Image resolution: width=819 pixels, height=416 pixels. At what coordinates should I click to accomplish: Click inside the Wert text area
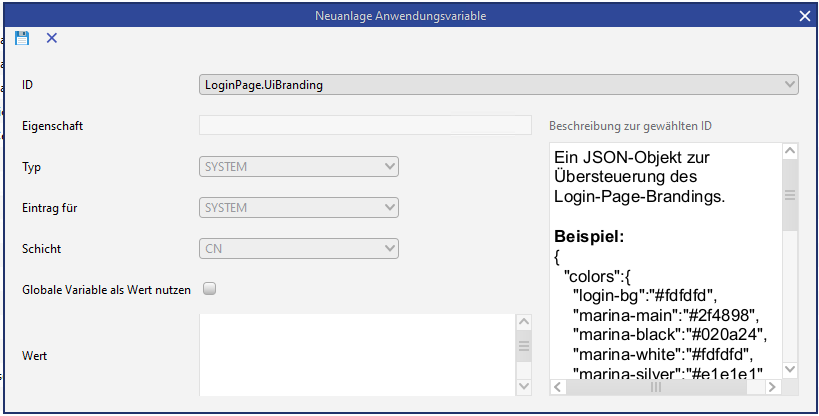(356, 354)
